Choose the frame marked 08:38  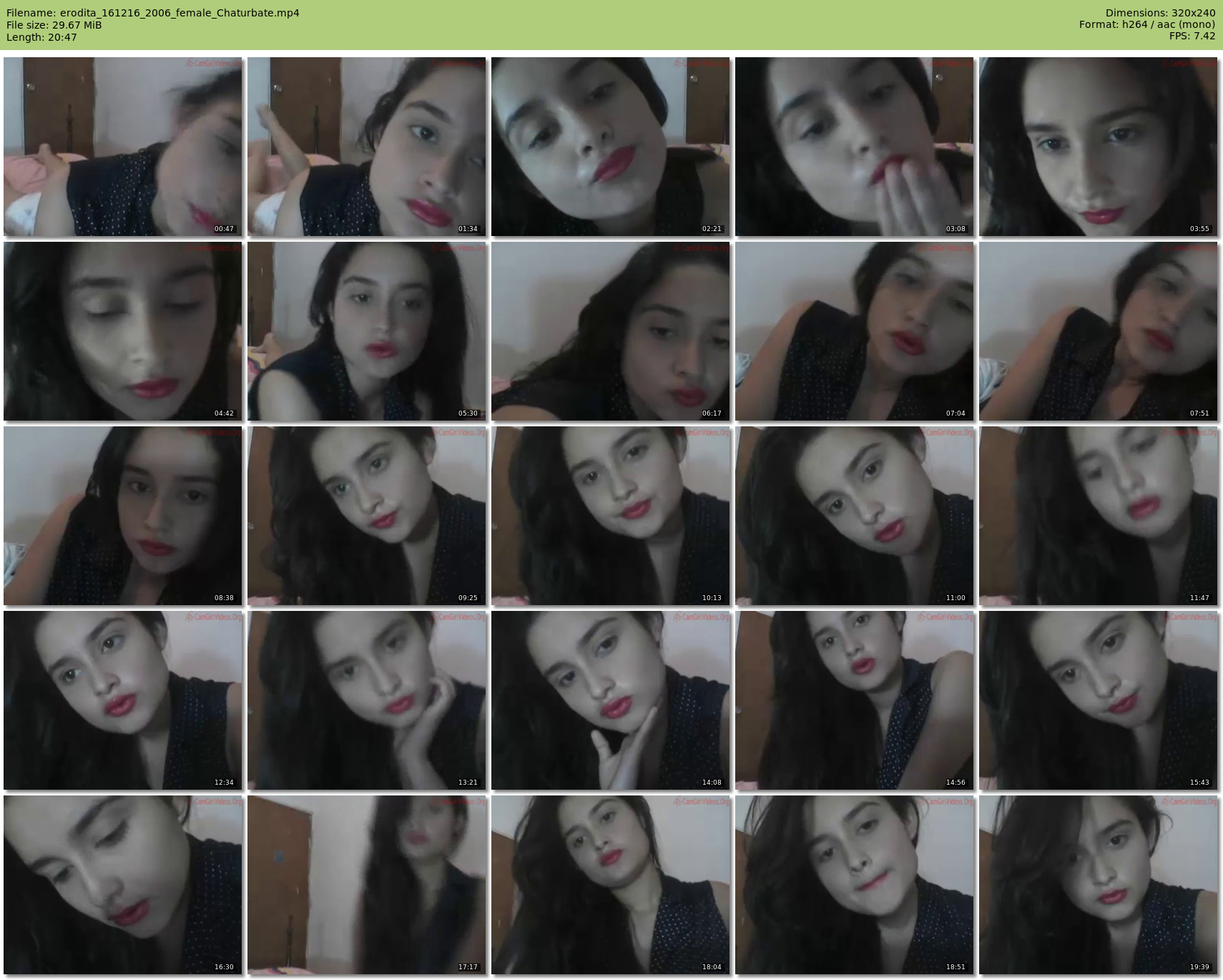(122, 516)
